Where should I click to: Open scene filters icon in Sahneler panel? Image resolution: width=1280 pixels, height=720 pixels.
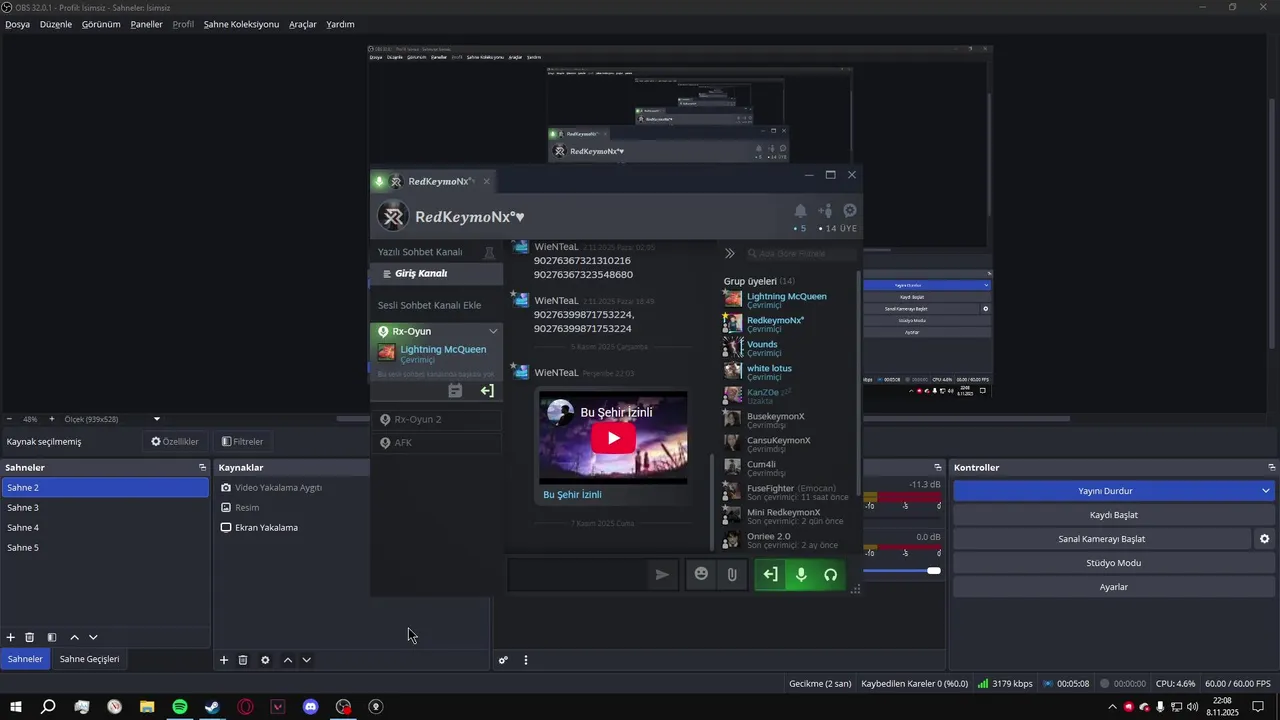click(x=52, y=637)
